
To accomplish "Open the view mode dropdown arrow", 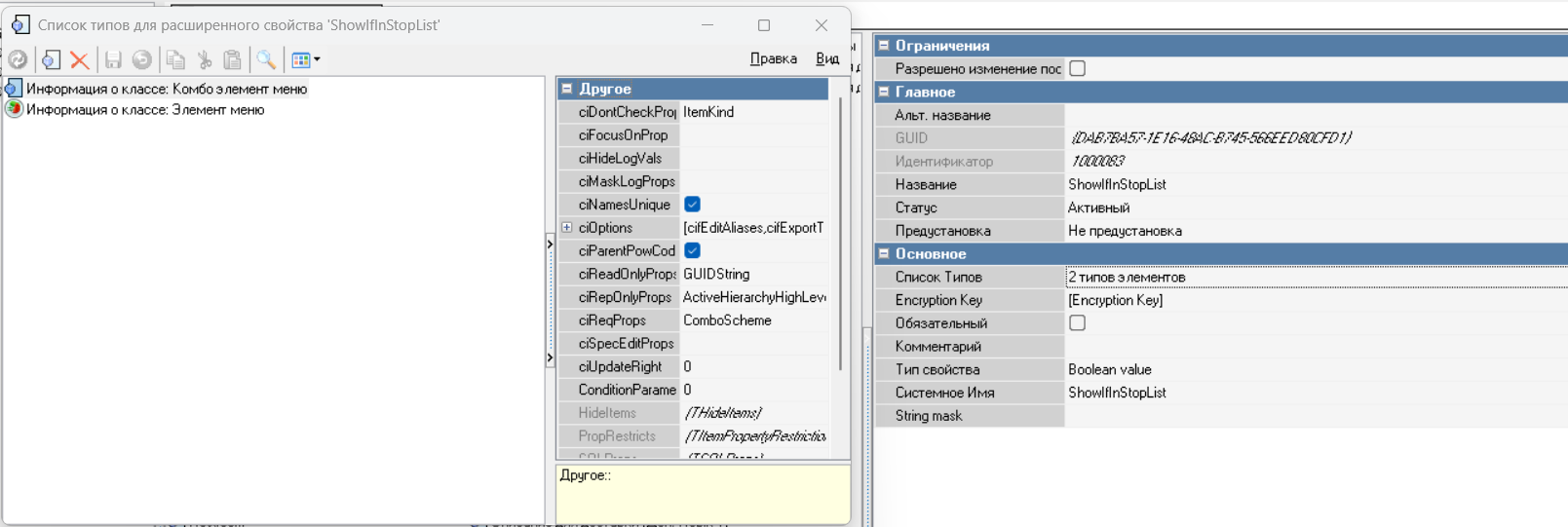I will click(x=317, y=60).
